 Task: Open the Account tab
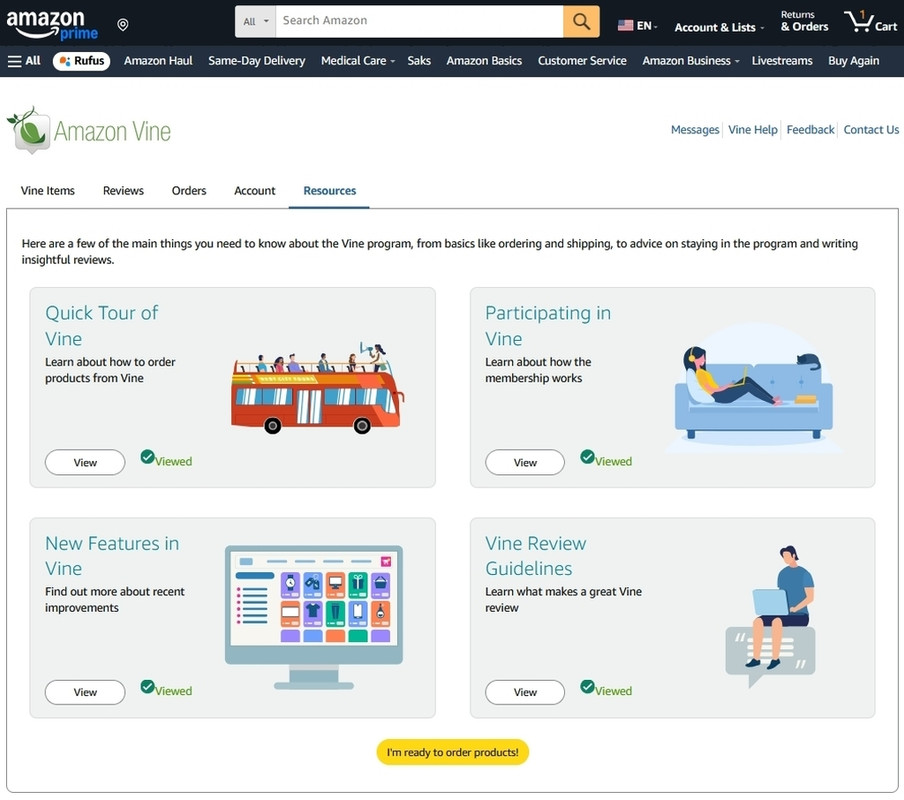point(255,191)
